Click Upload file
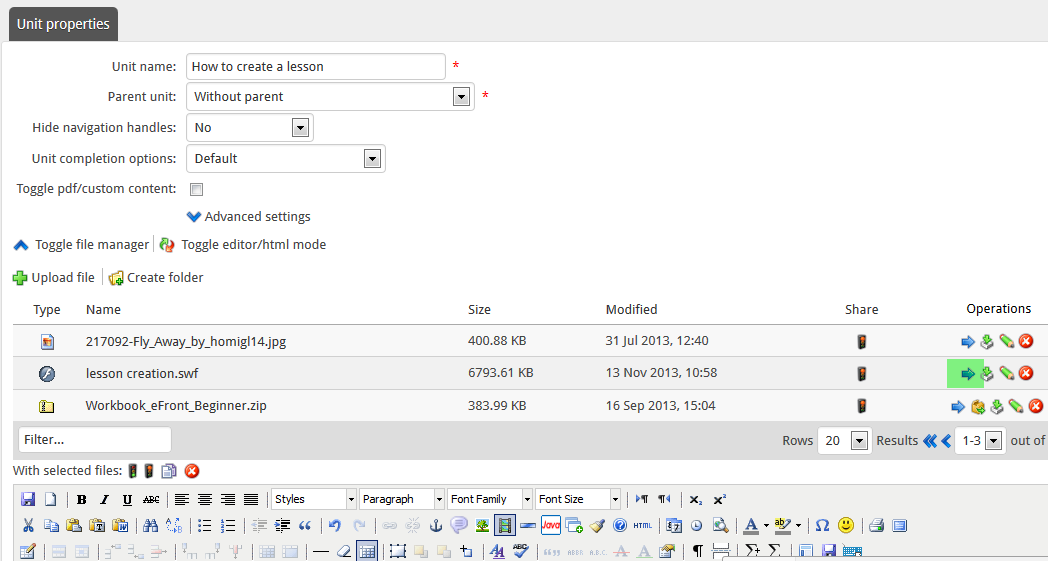 click(63, 277)
